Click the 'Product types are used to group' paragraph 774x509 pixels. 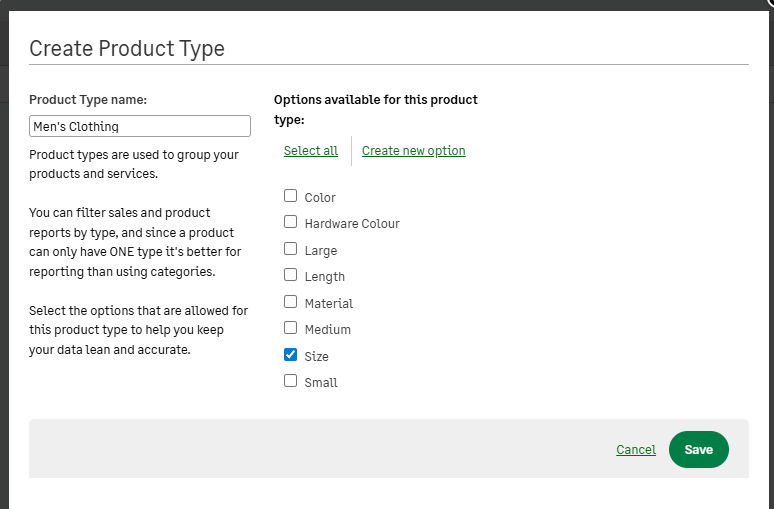134,164
